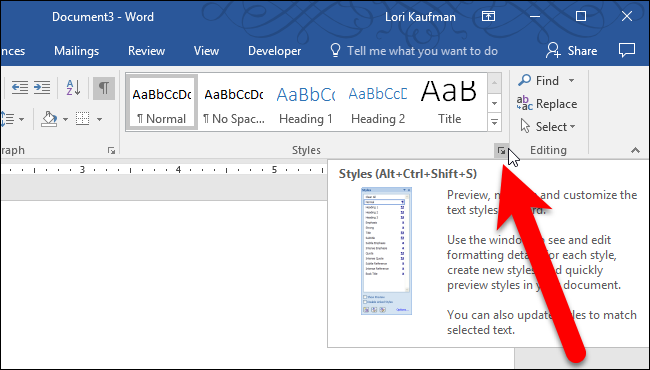Open the Styles pane launcher icon
650x370 pixels.
click(x=502, y=151)
